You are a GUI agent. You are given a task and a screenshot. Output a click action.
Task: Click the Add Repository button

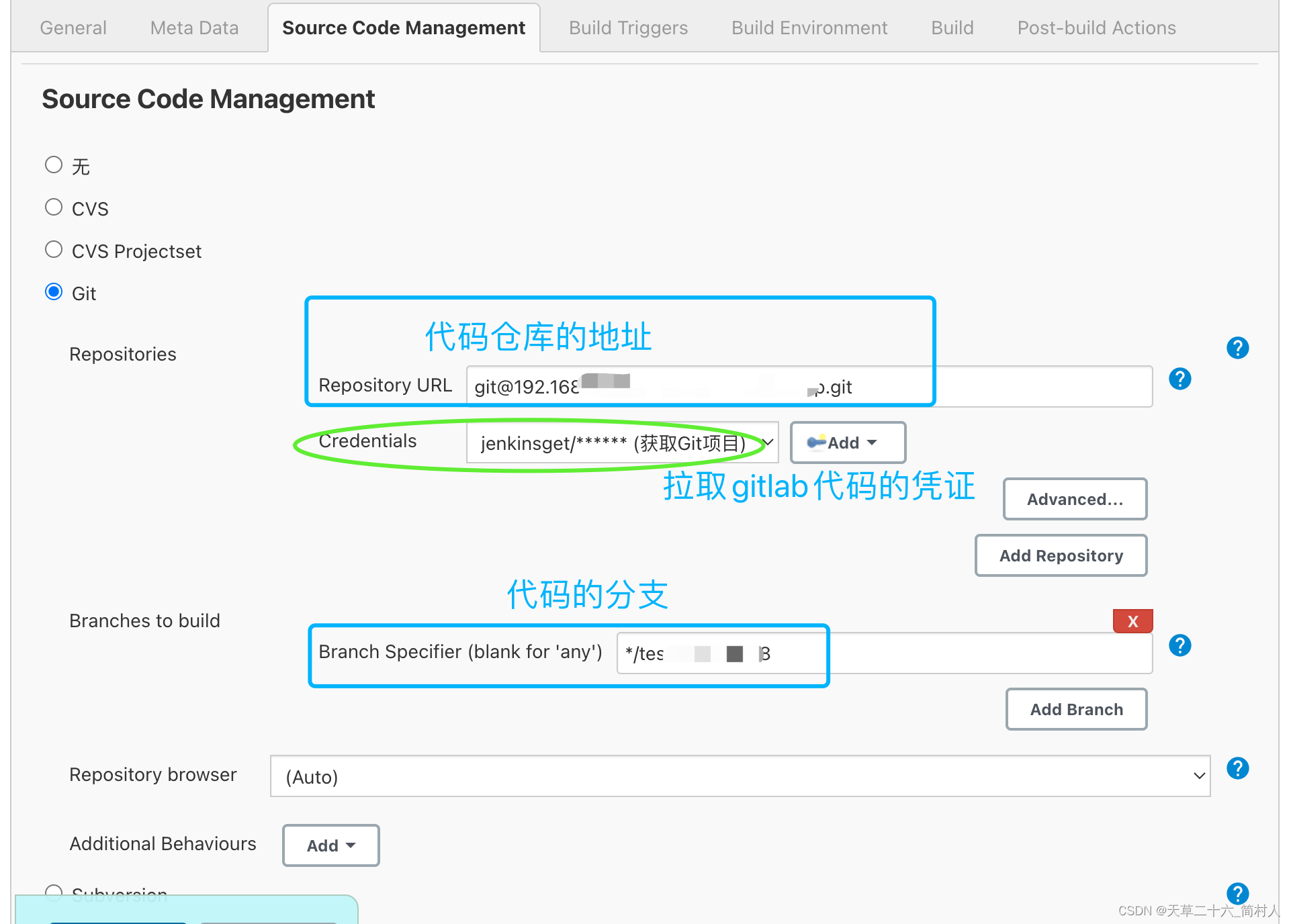(x=1061, y=555)
